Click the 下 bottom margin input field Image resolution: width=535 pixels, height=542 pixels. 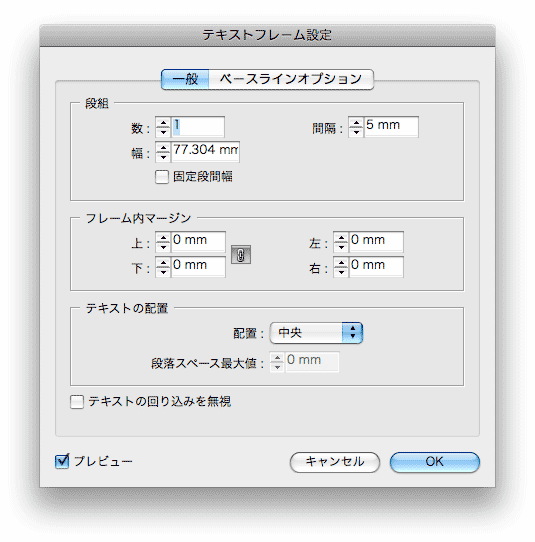(x=199, y=267)
